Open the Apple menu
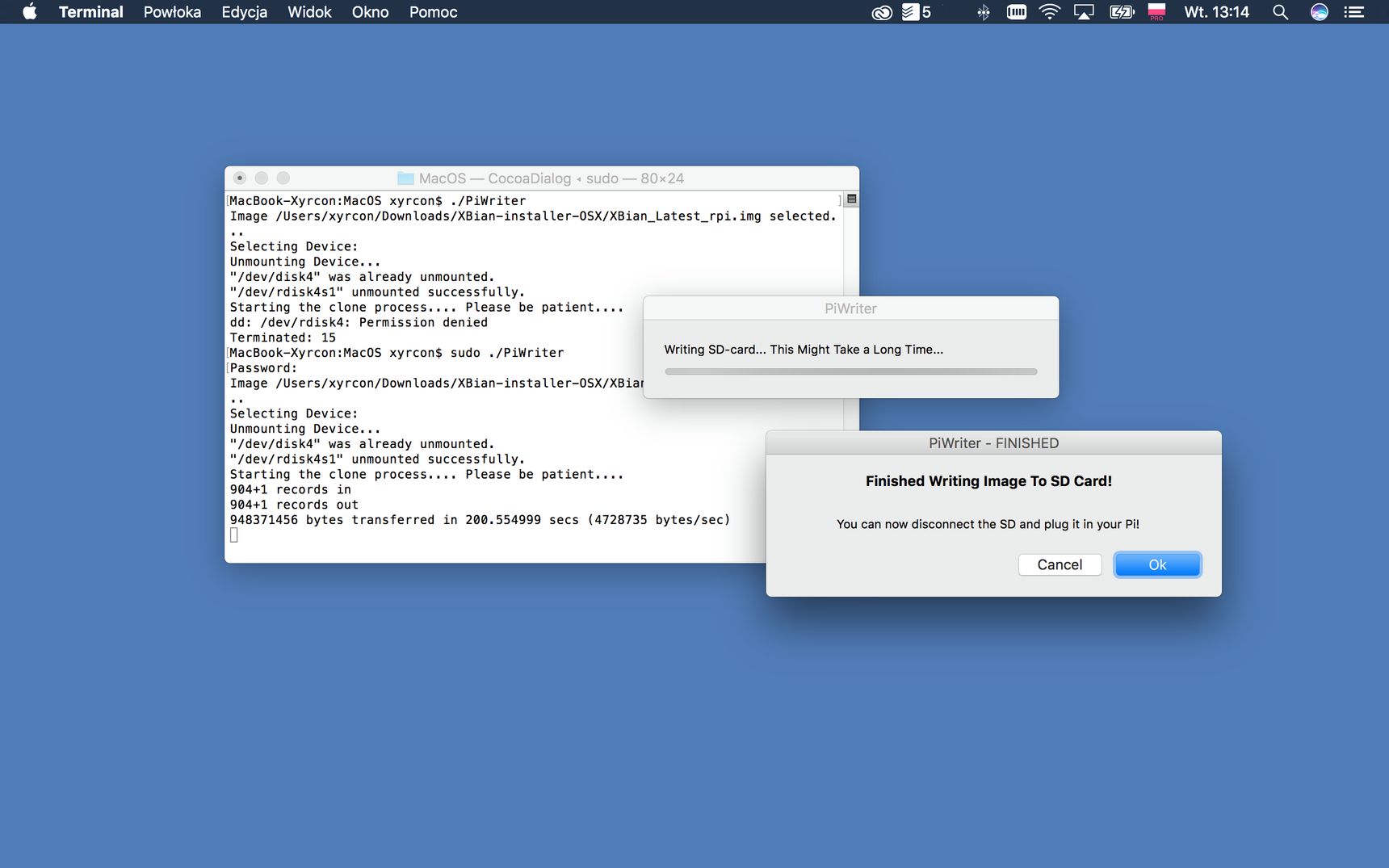Screen dimensions: 1389x868 coord(30,12)
